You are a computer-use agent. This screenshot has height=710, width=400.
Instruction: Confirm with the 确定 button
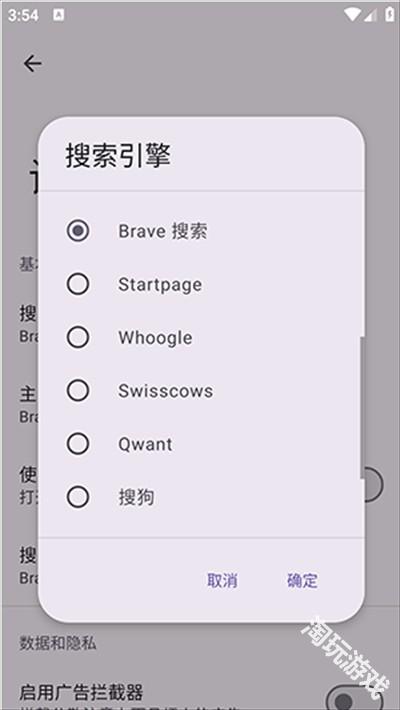click(302, 580)
